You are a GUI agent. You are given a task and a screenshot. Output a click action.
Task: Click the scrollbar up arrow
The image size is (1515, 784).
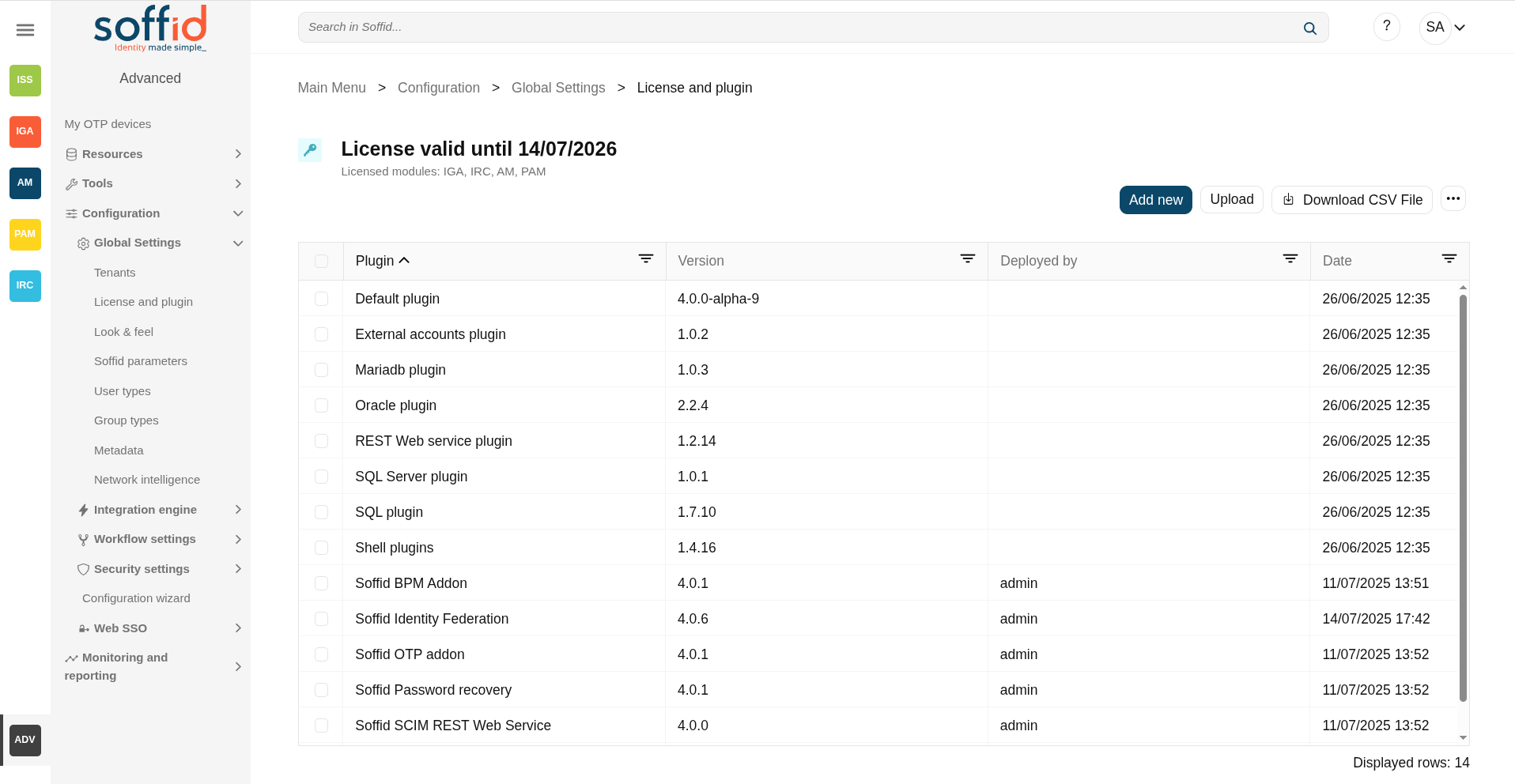[x=1463, y=288]
